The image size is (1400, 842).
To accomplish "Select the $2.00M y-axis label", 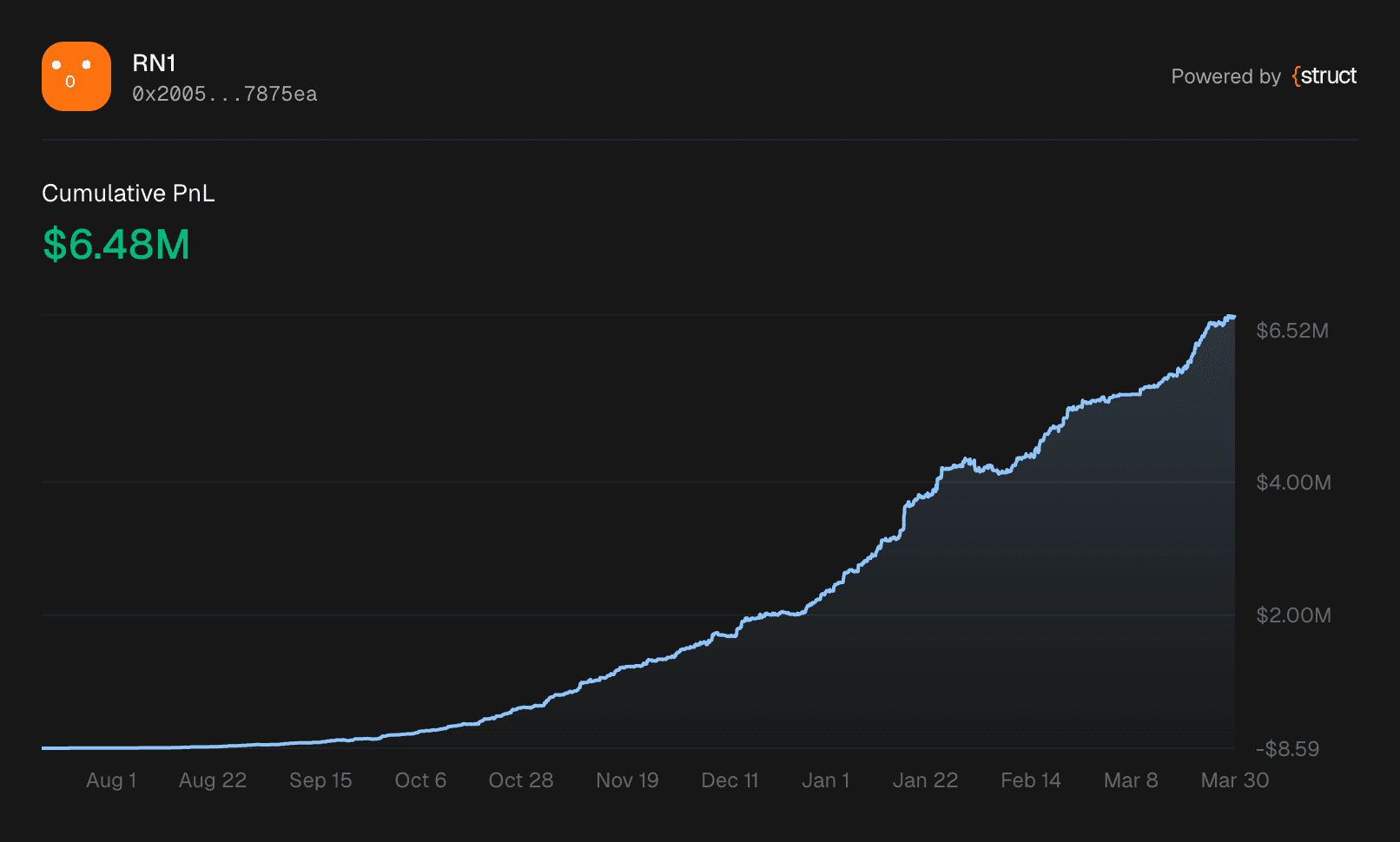I will (1293, 615).
